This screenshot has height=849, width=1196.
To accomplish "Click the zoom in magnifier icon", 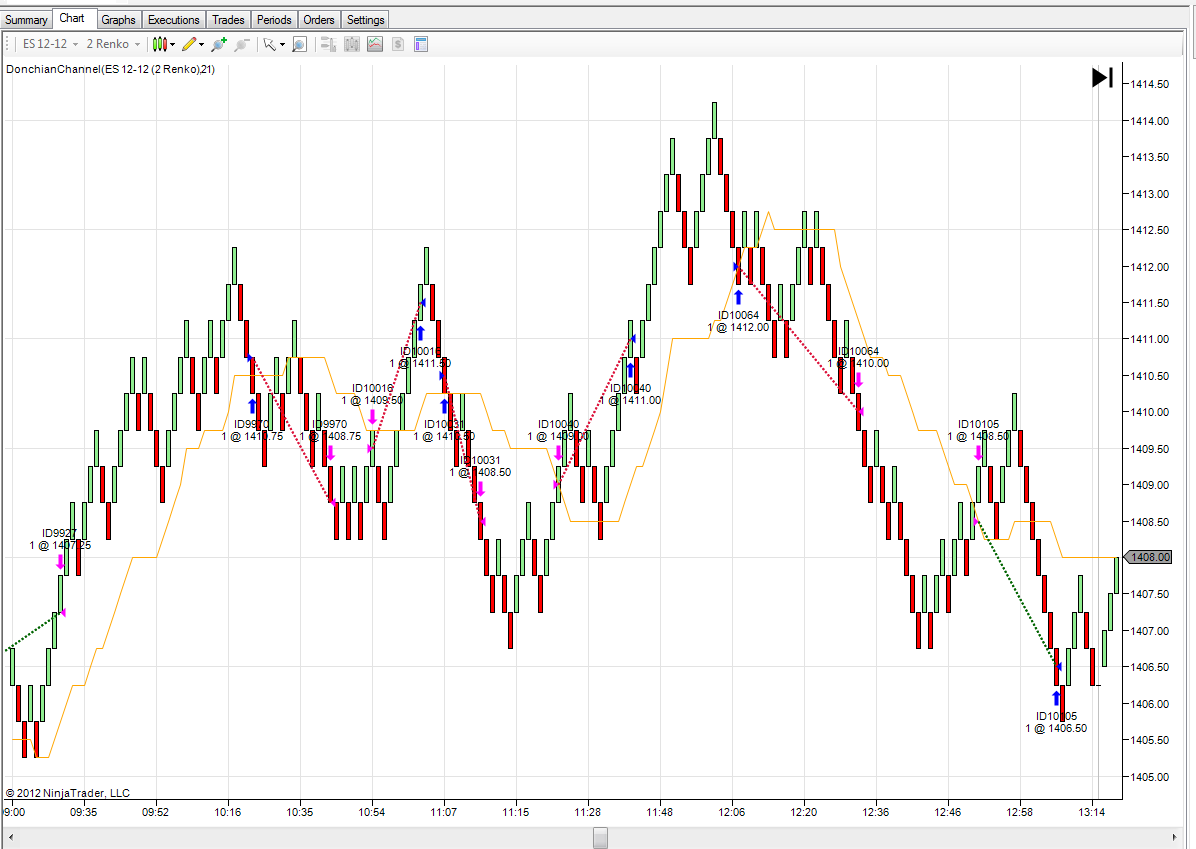I will pos(219,44).
